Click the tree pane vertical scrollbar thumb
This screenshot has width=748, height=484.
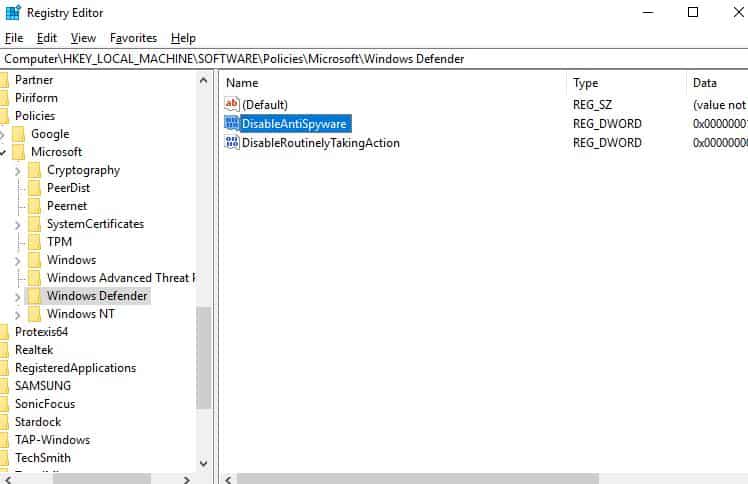coord(204,357)
